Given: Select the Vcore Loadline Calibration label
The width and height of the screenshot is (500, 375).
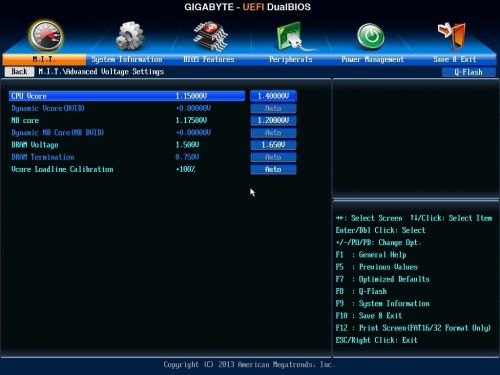Looking at the screenshot, I should click(x=62, y=169).
